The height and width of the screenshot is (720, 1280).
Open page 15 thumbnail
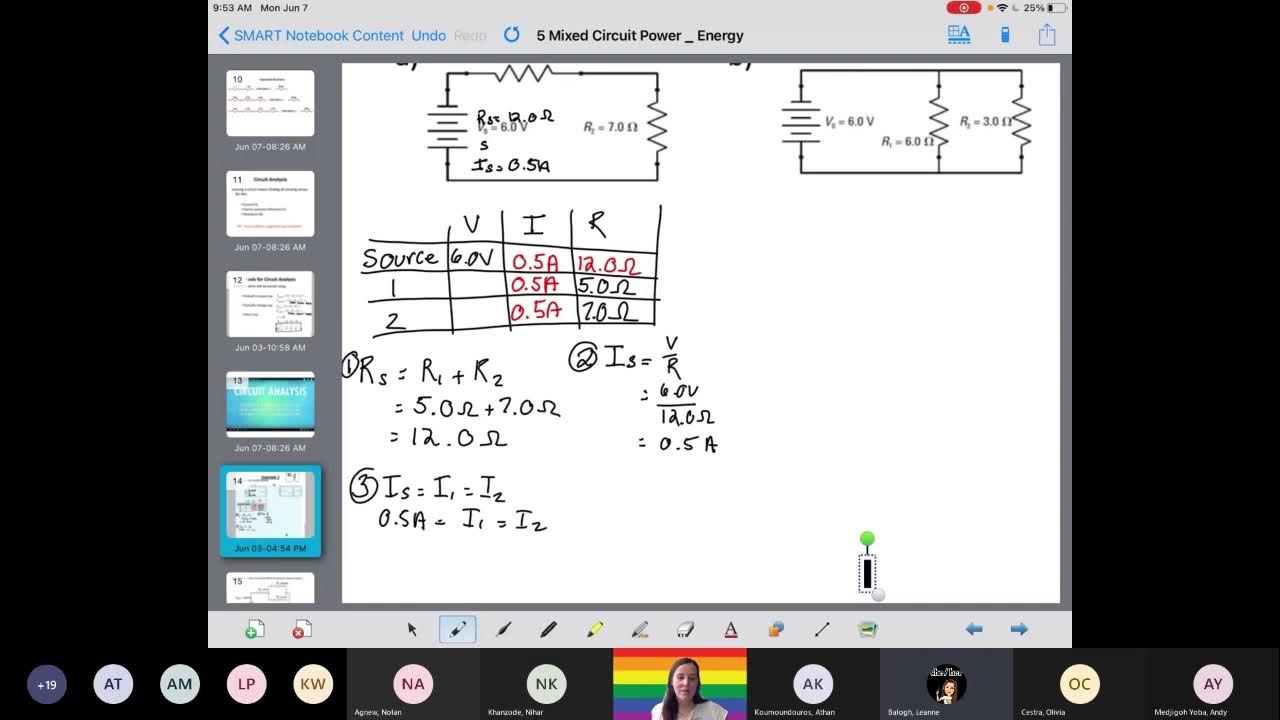(270, 588)
